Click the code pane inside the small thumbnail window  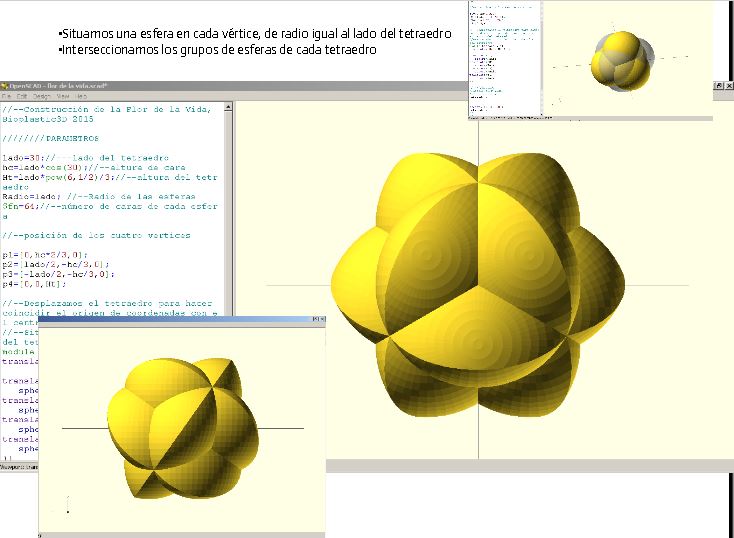click(x=505, y=59)
